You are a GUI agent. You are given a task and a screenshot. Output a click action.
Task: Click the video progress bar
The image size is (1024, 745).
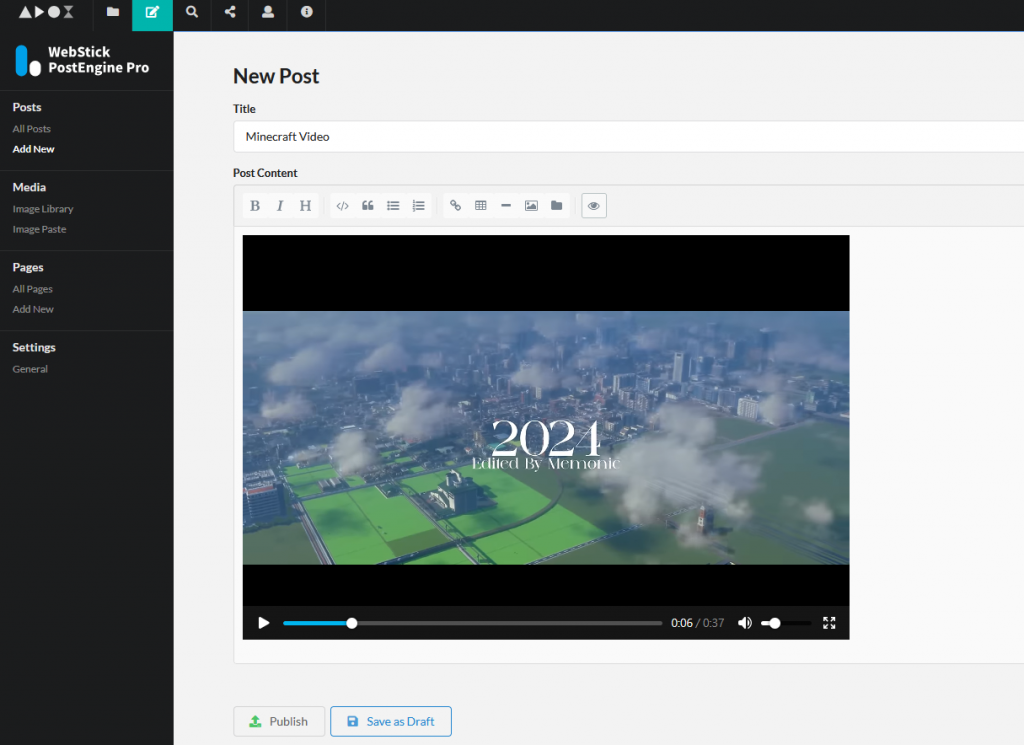pyautogui.click(x=472, y=623)
